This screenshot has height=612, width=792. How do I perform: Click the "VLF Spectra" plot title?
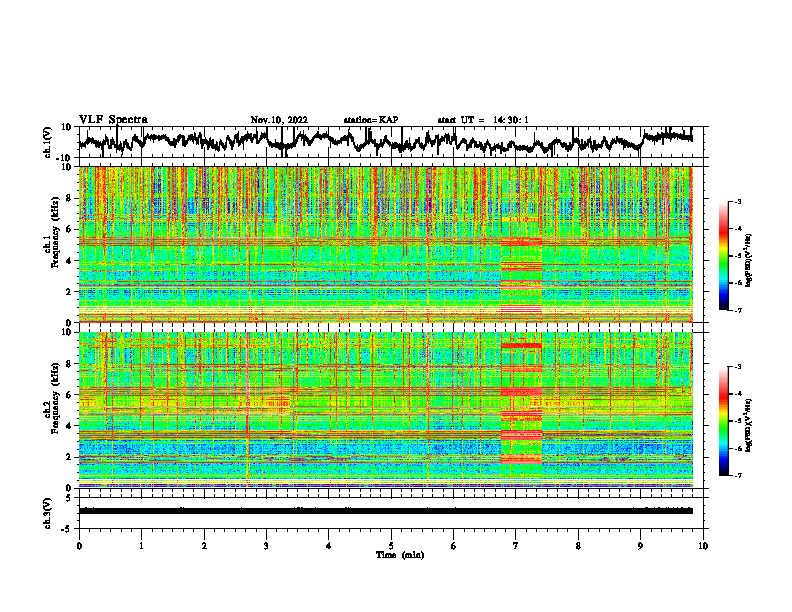(113, 120)
